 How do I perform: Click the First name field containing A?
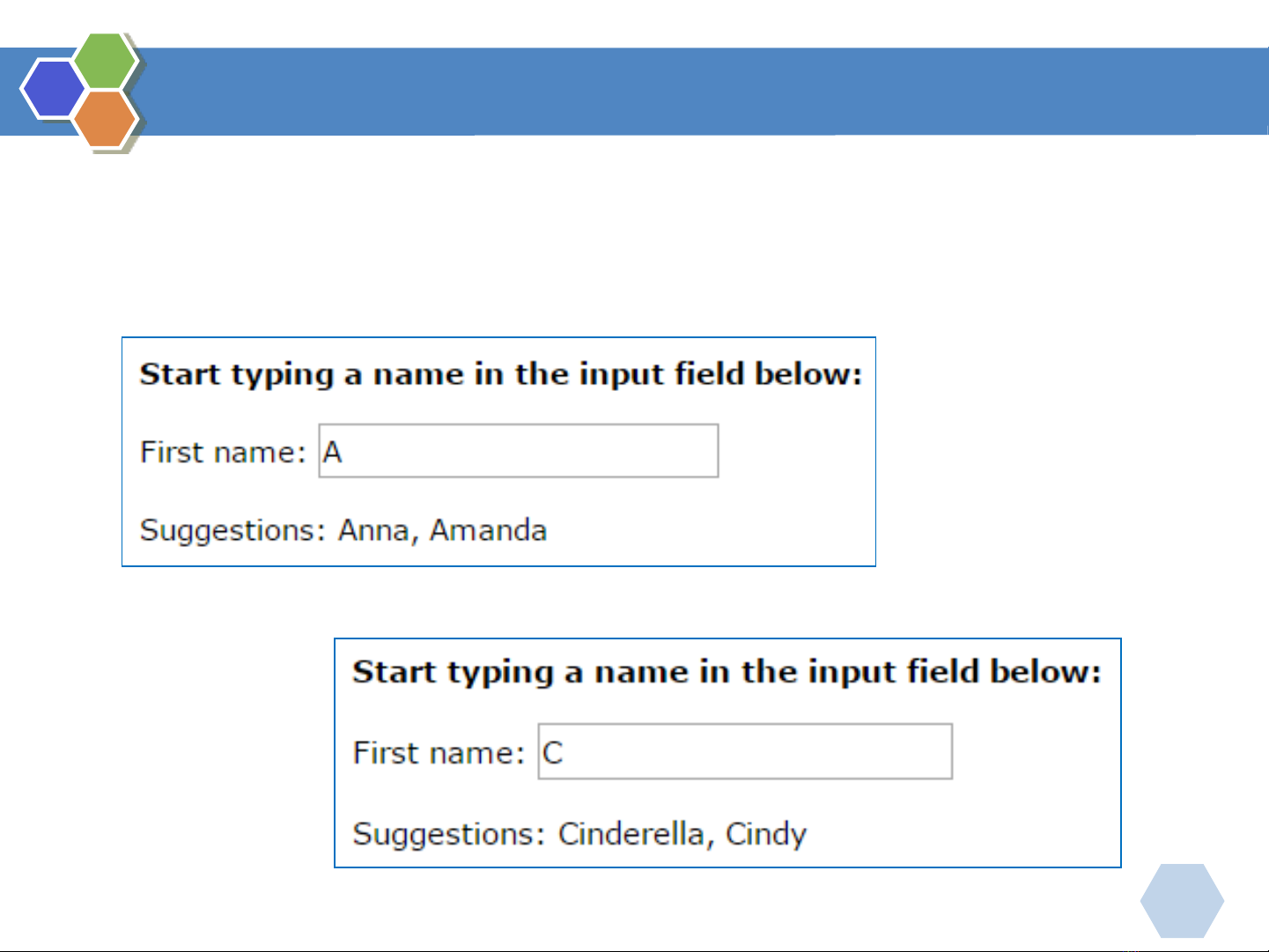(x=518, y=451)
